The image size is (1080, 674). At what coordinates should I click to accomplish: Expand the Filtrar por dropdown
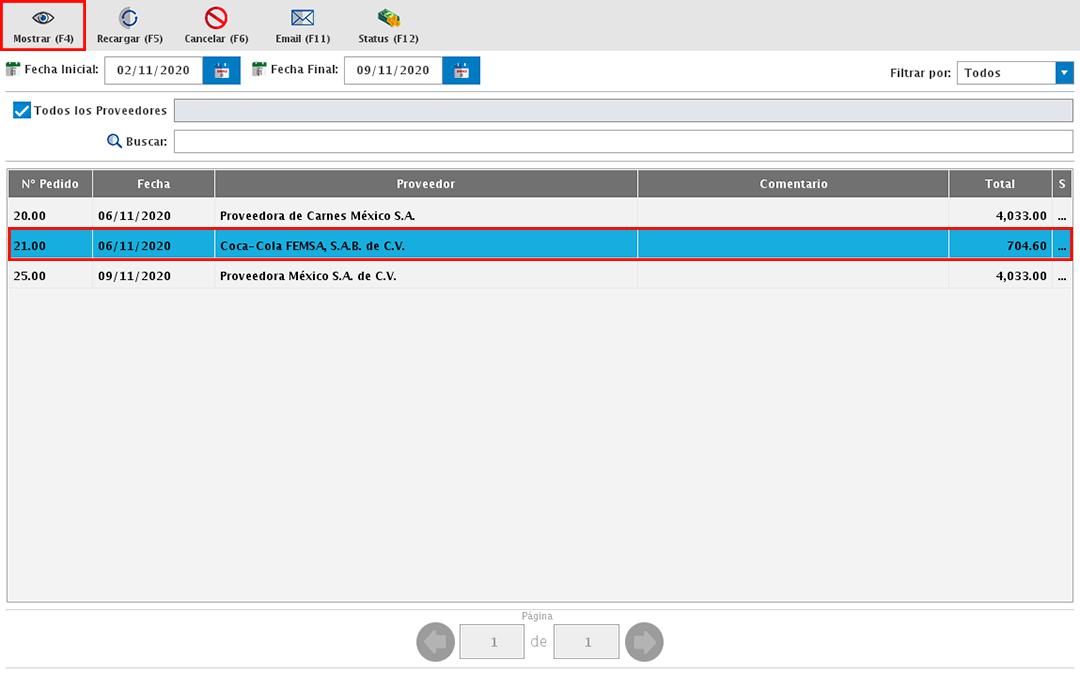1064,73
